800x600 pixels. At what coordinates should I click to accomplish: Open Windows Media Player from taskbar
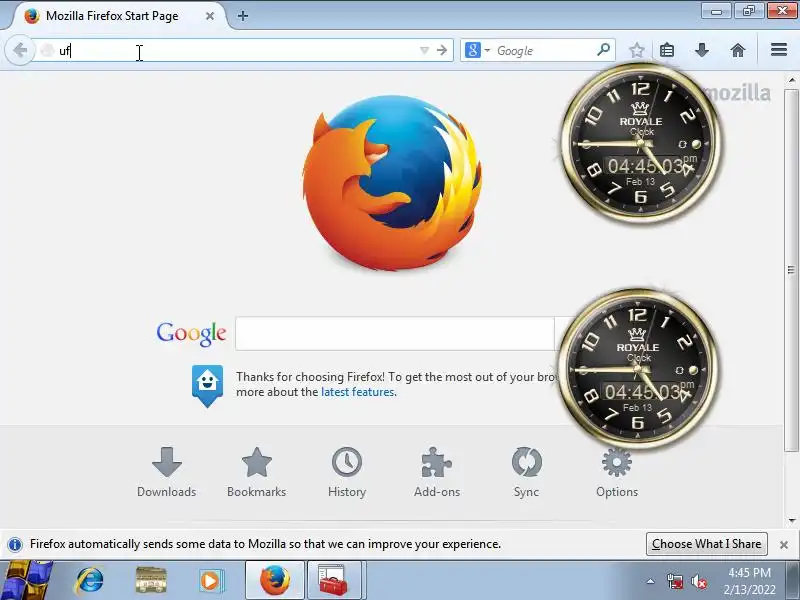tap(211, 581)
